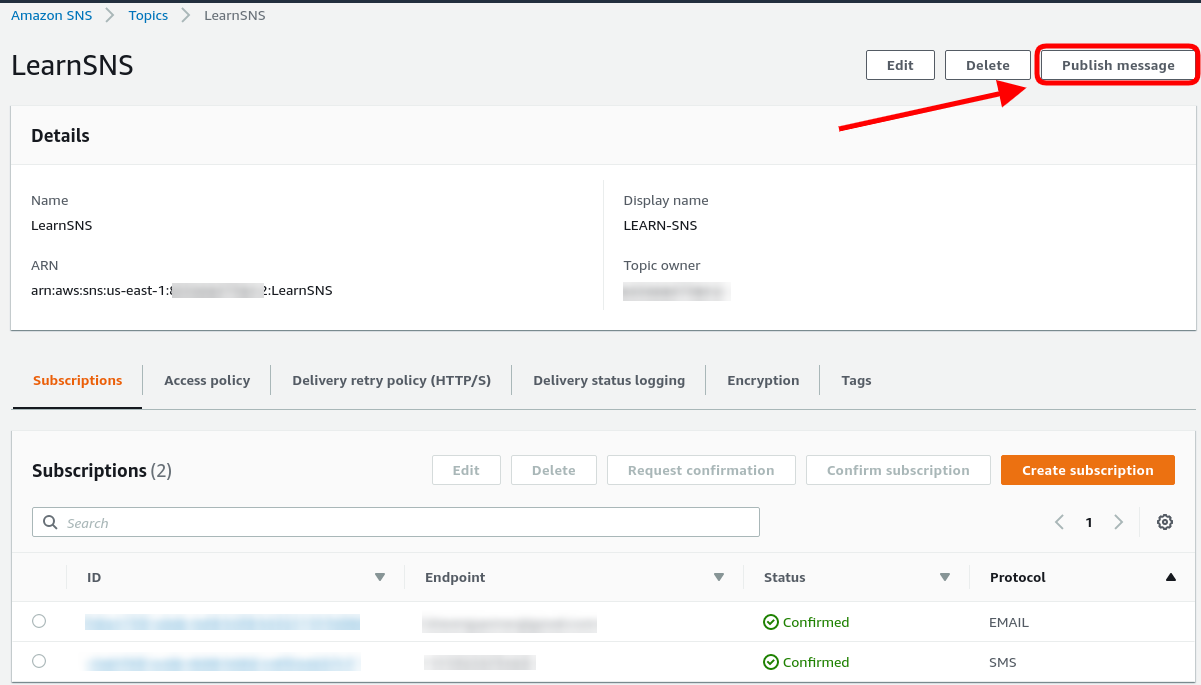Switch to the Tags tab
The width and height of the screenshot is (1201, 685).
[856, 380]
